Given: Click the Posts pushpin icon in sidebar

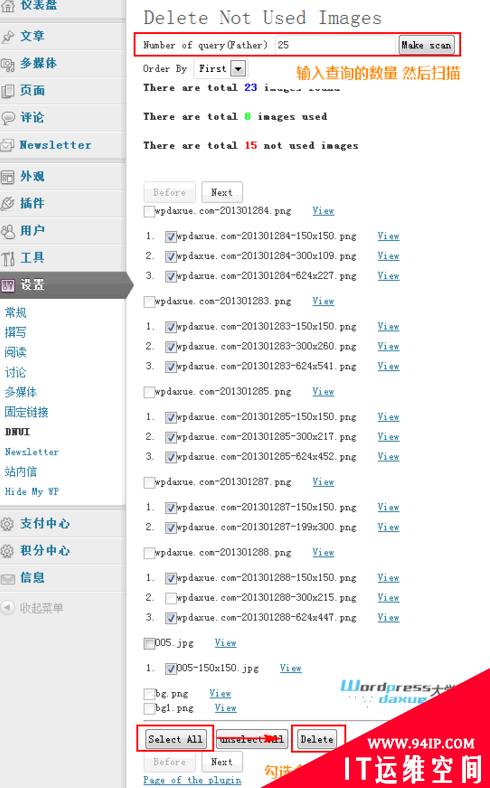Looking at the screenshot, I should (8, 37).
